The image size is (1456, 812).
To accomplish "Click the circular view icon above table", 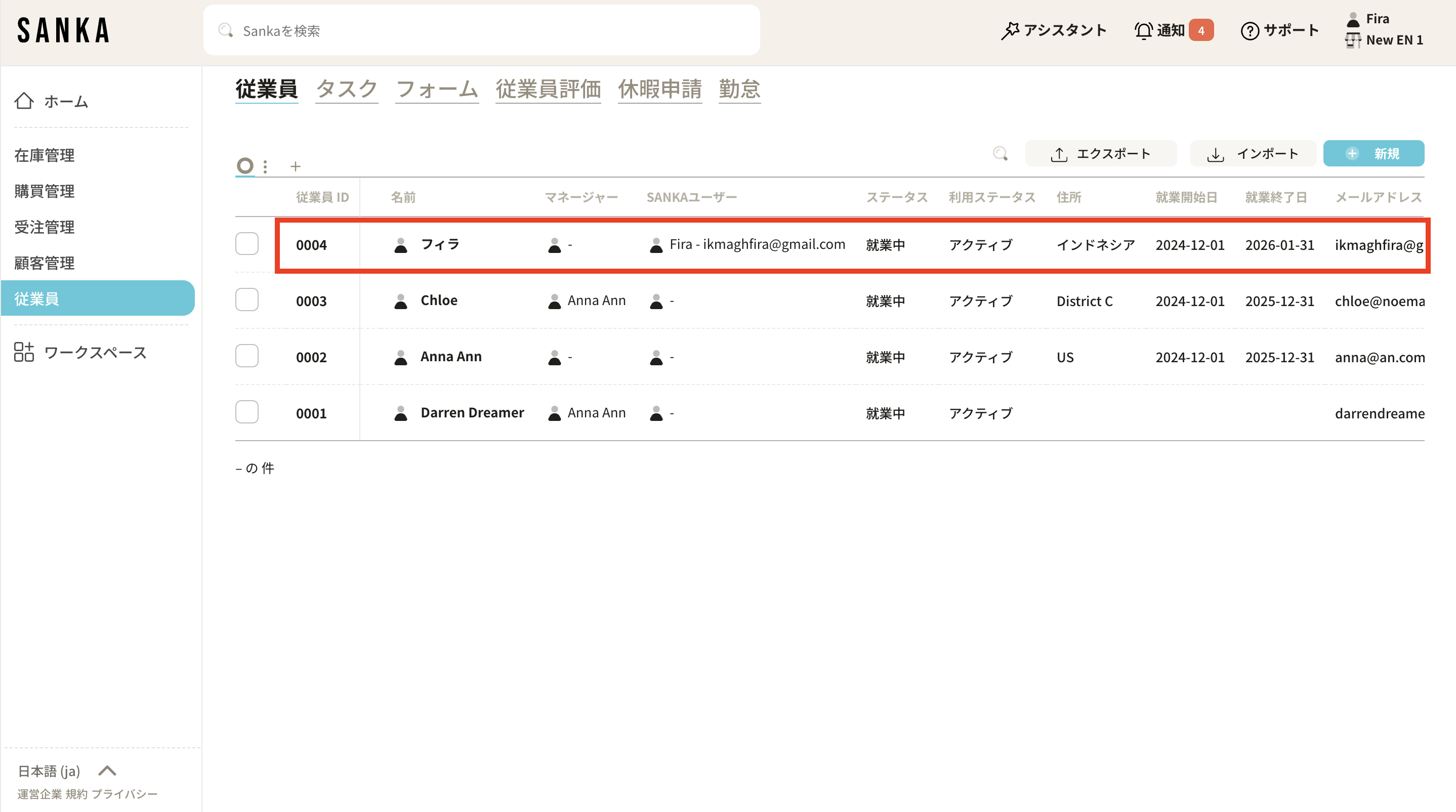I will [245, 165].
